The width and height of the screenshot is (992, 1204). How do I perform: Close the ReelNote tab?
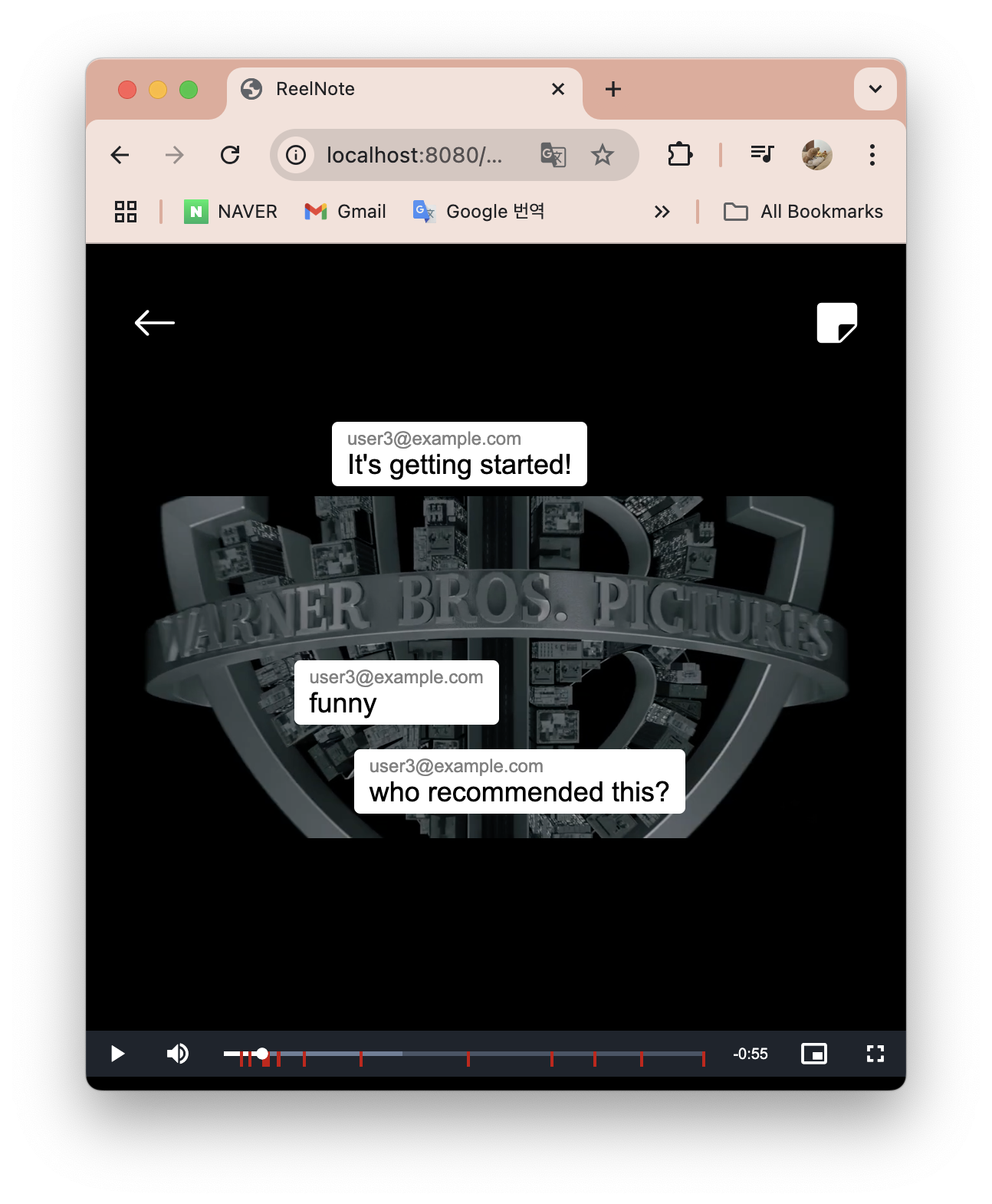[x=558, y=90]
